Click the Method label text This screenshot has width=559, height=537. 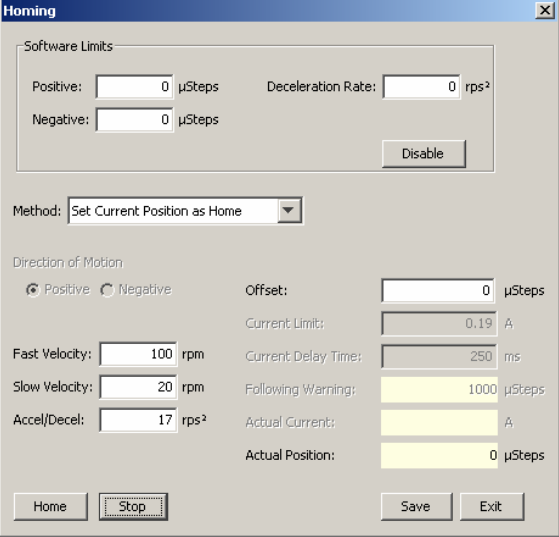pyautogui.click(x=37, y=211)
